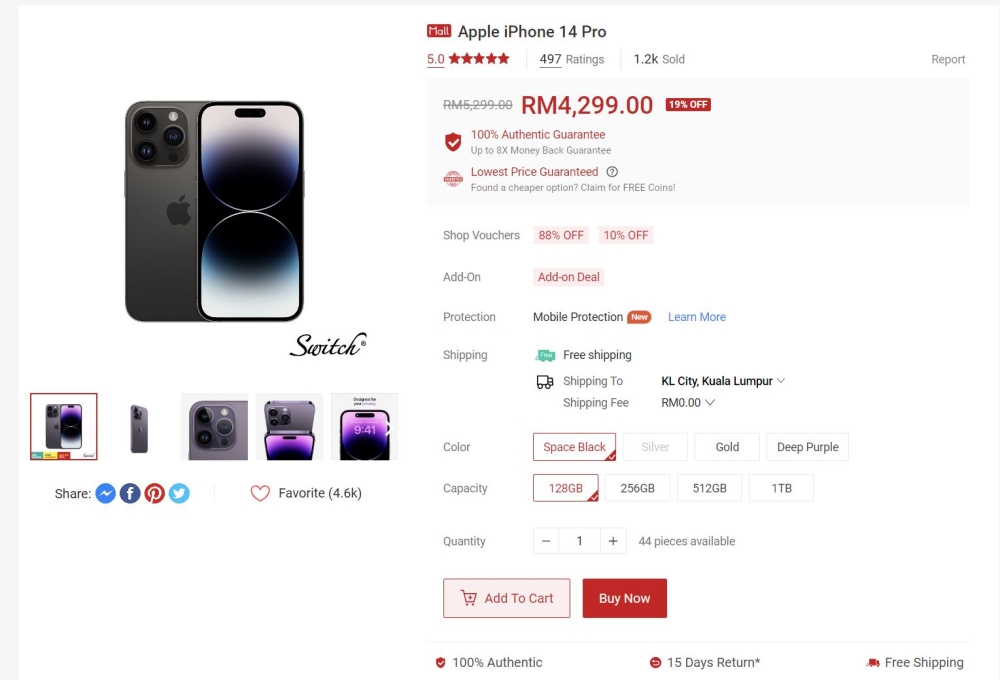Screen dimensions: 1000x680
Task: Share product on Facebook
Action: click(x=130, y=493)
